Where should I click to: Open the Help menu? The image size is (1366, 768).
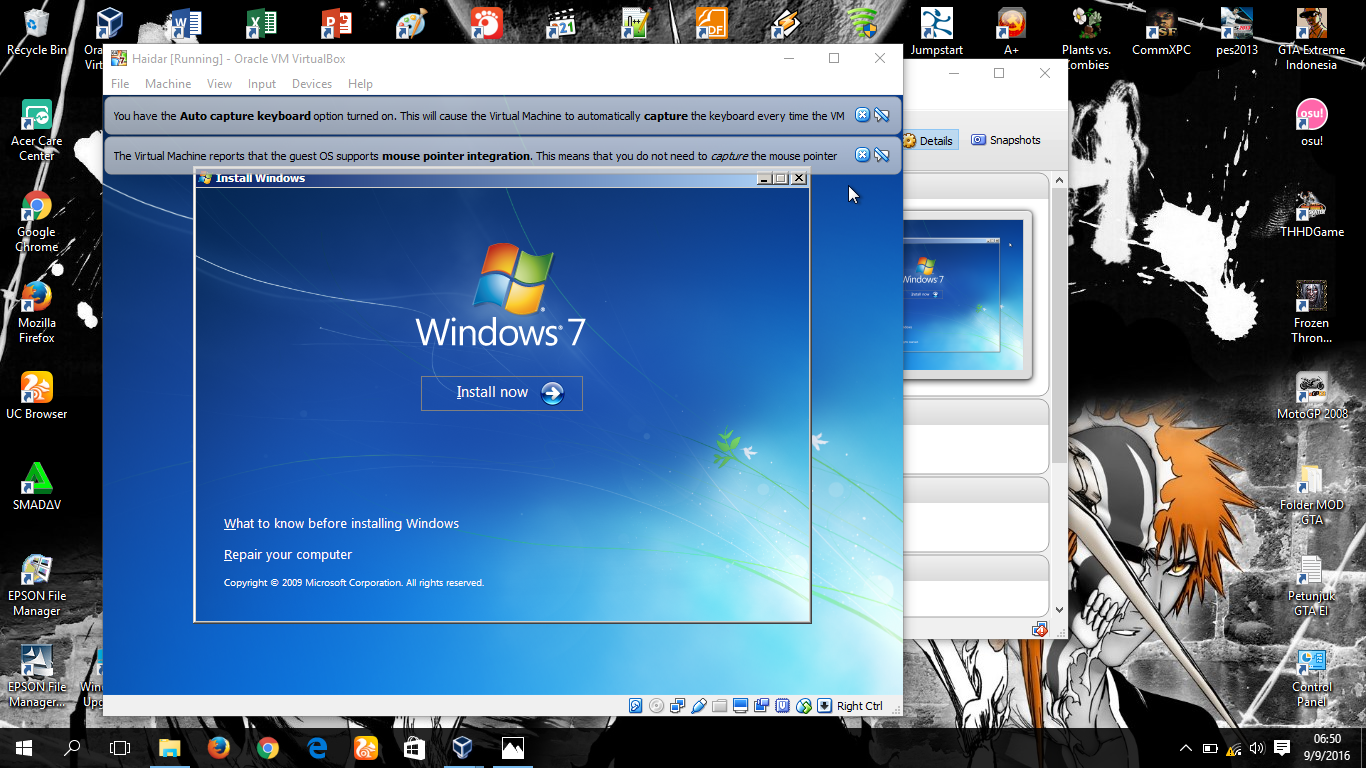click(360, 84)
